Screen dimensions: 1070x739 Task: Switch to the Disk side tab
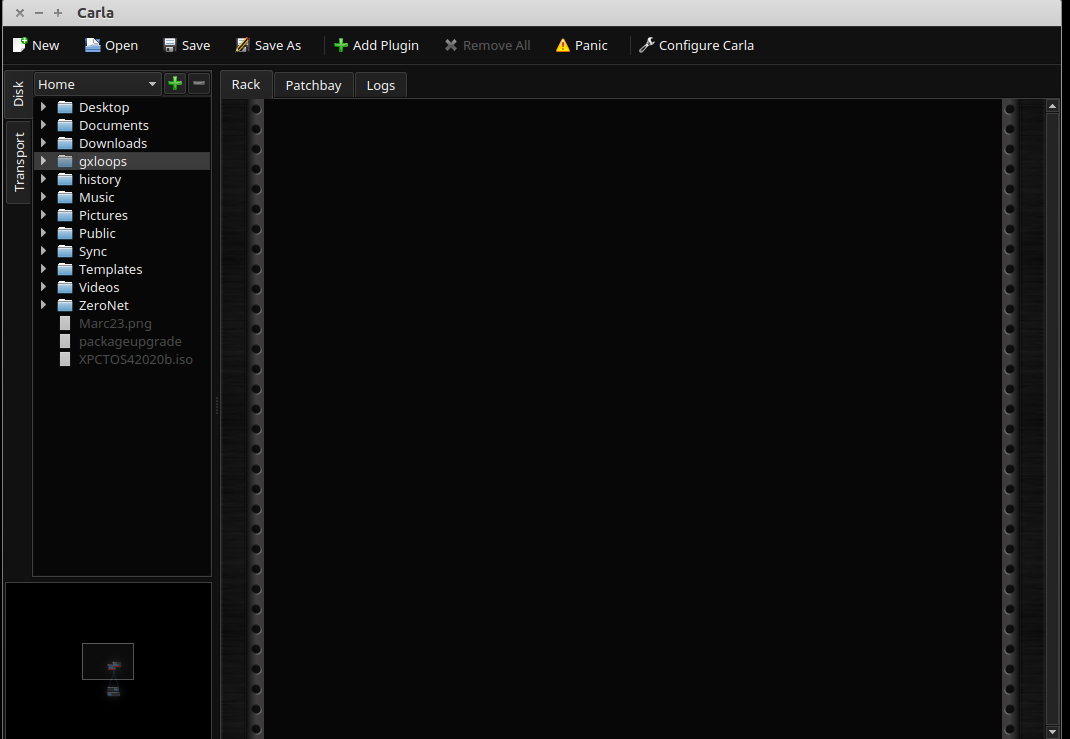(x=18, y=94)
